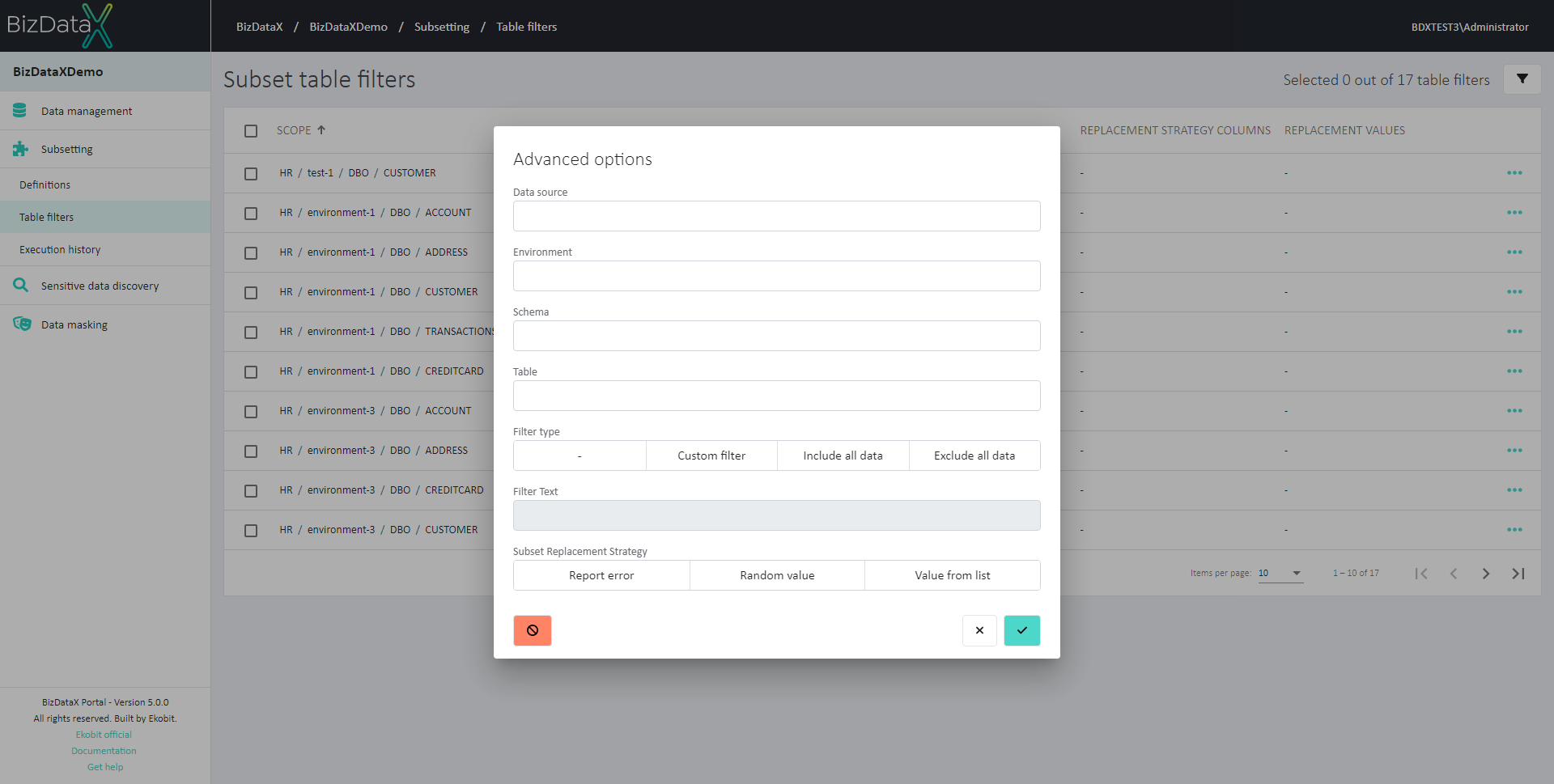Cancel the Advanced options dialog with X
1554x784 pixels.
[979, 630]
